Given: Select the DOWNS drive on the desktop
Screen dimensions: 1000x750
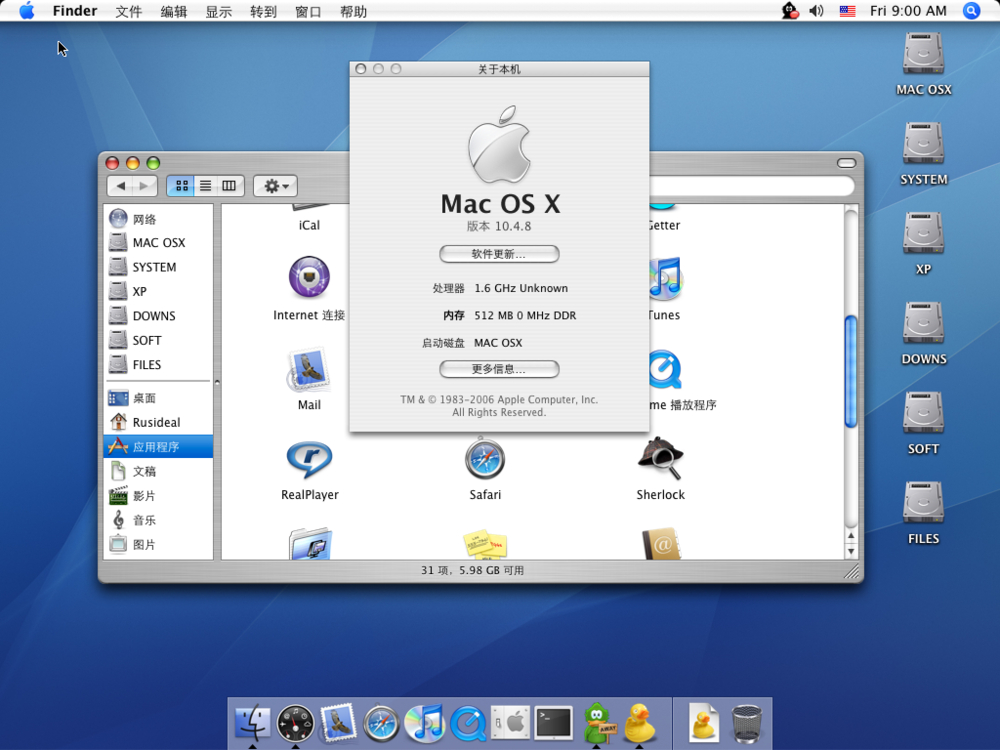Looking at the screenshot, I should (923, 333).
